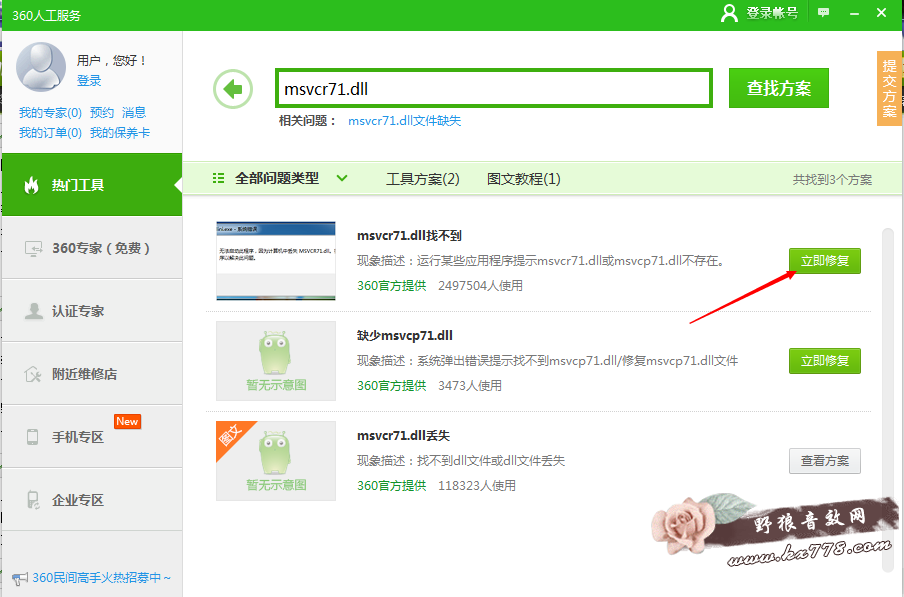Viewport: 904px width, 597px height.
Task: Open 预约 link
Action: coord(101,112)
